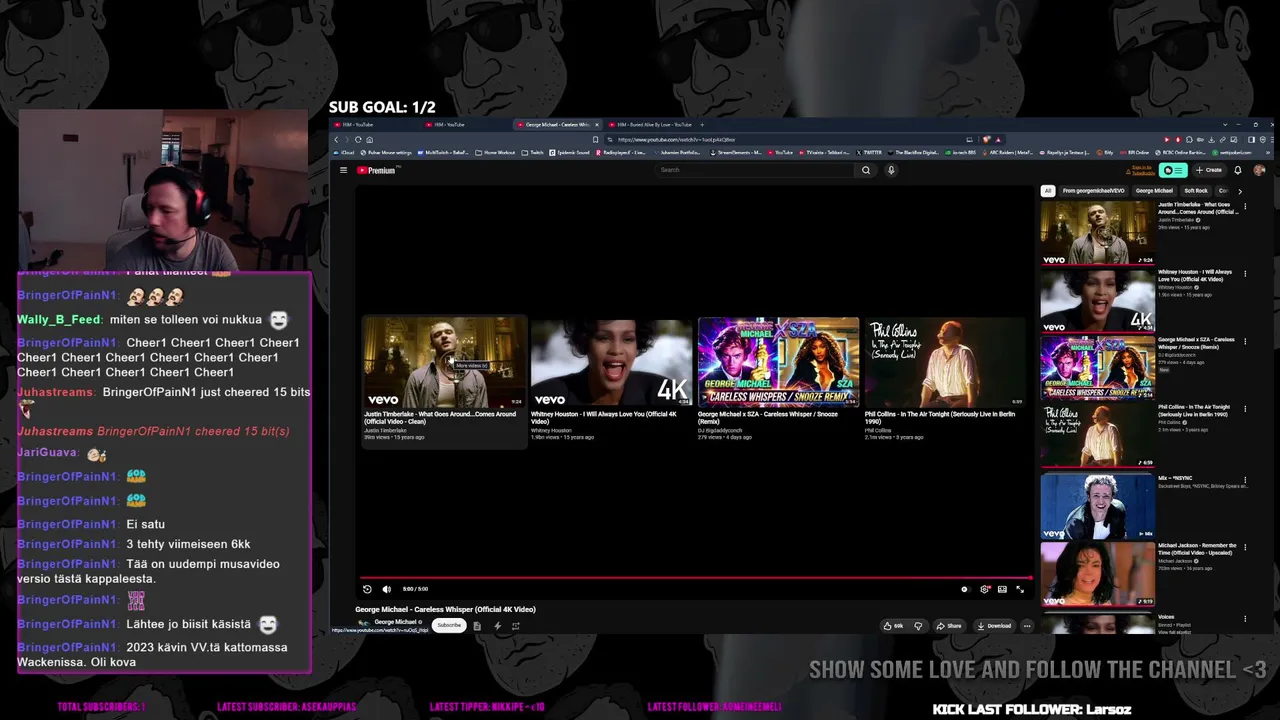Viewport: 1280px width, 720px height.
Task: Like the Careless Whisper video
Action: click(x=893, y=626)
